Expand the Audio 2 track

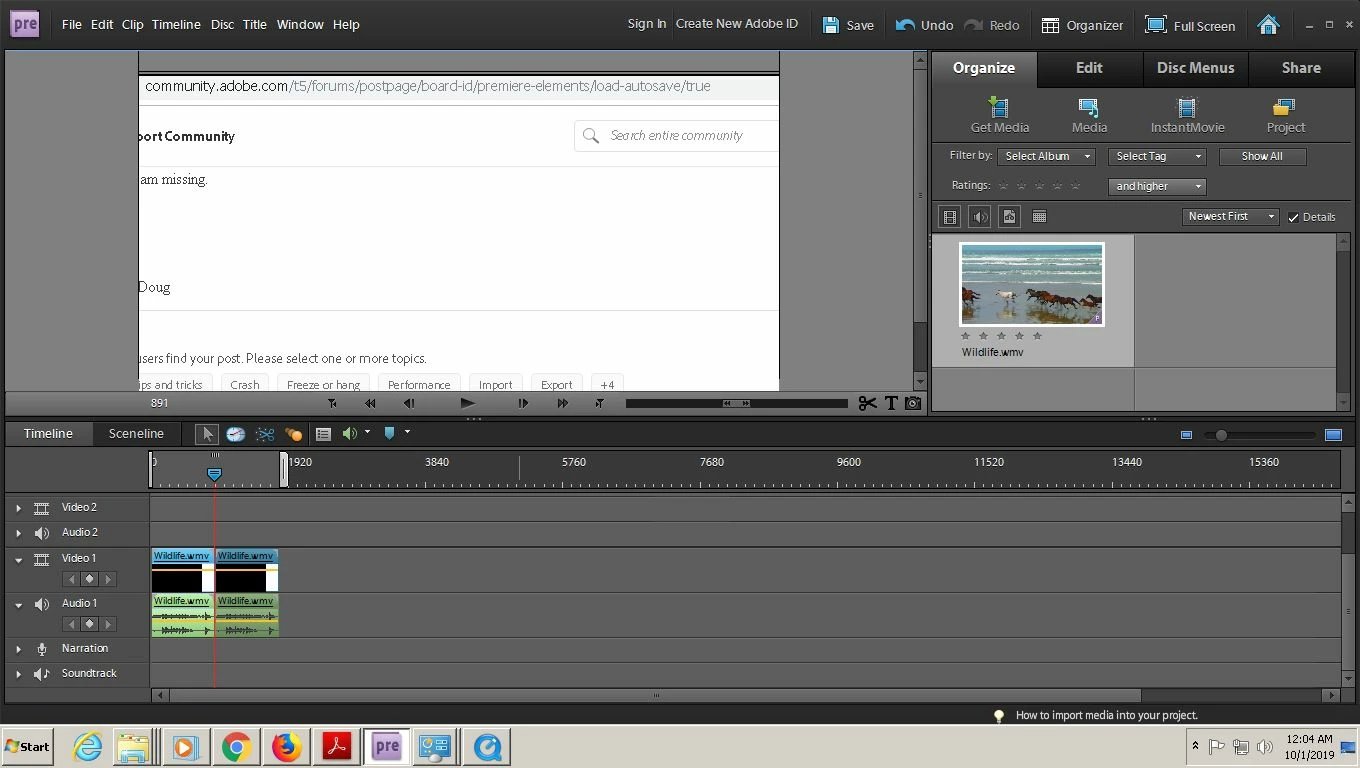pos(18,533)
